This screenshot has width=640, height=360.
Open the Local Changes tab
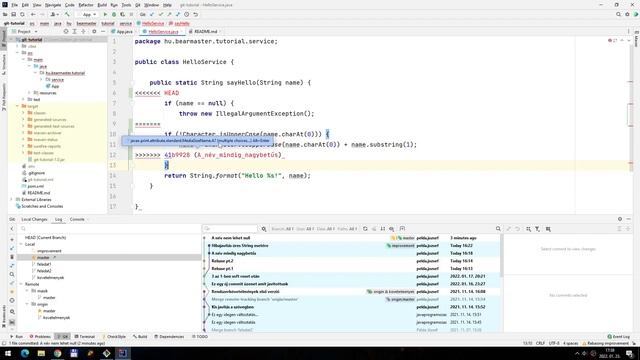[x=34, y=220]
